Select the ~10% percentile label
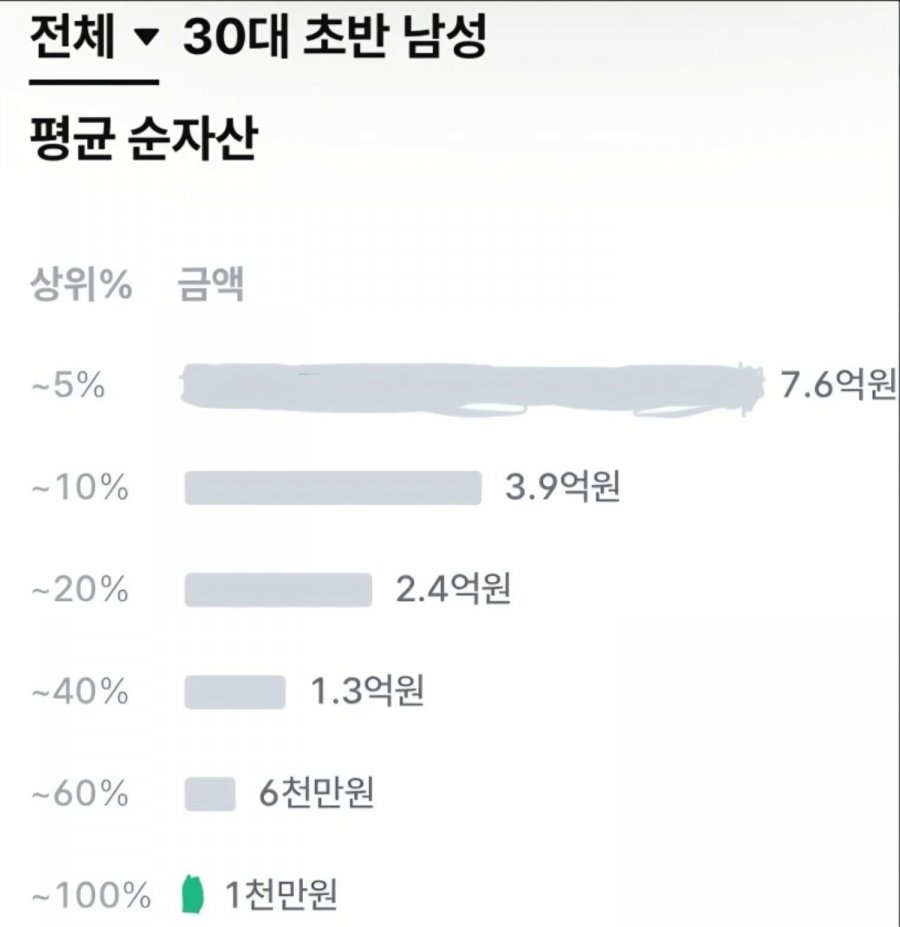Viewport: 900px width, 927px height. pyautogui.click(x=80, y=488)
